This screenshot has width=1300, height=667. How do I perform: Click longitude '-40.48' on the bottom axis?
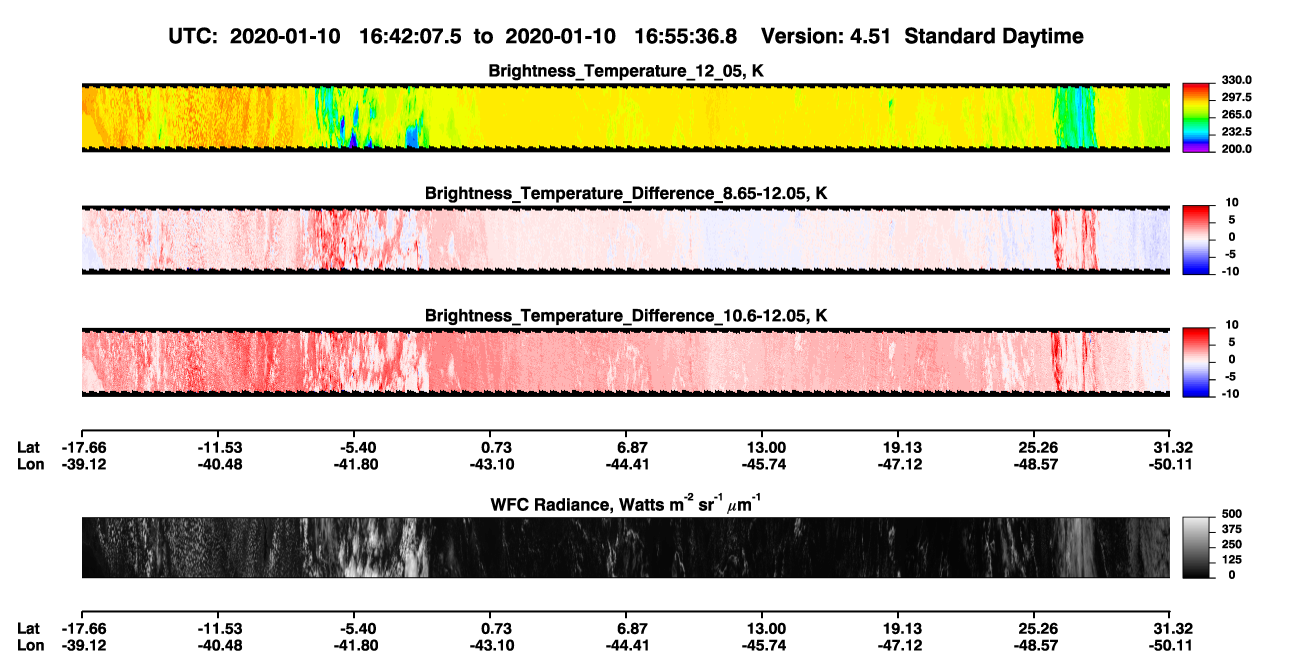pos(221,646)
